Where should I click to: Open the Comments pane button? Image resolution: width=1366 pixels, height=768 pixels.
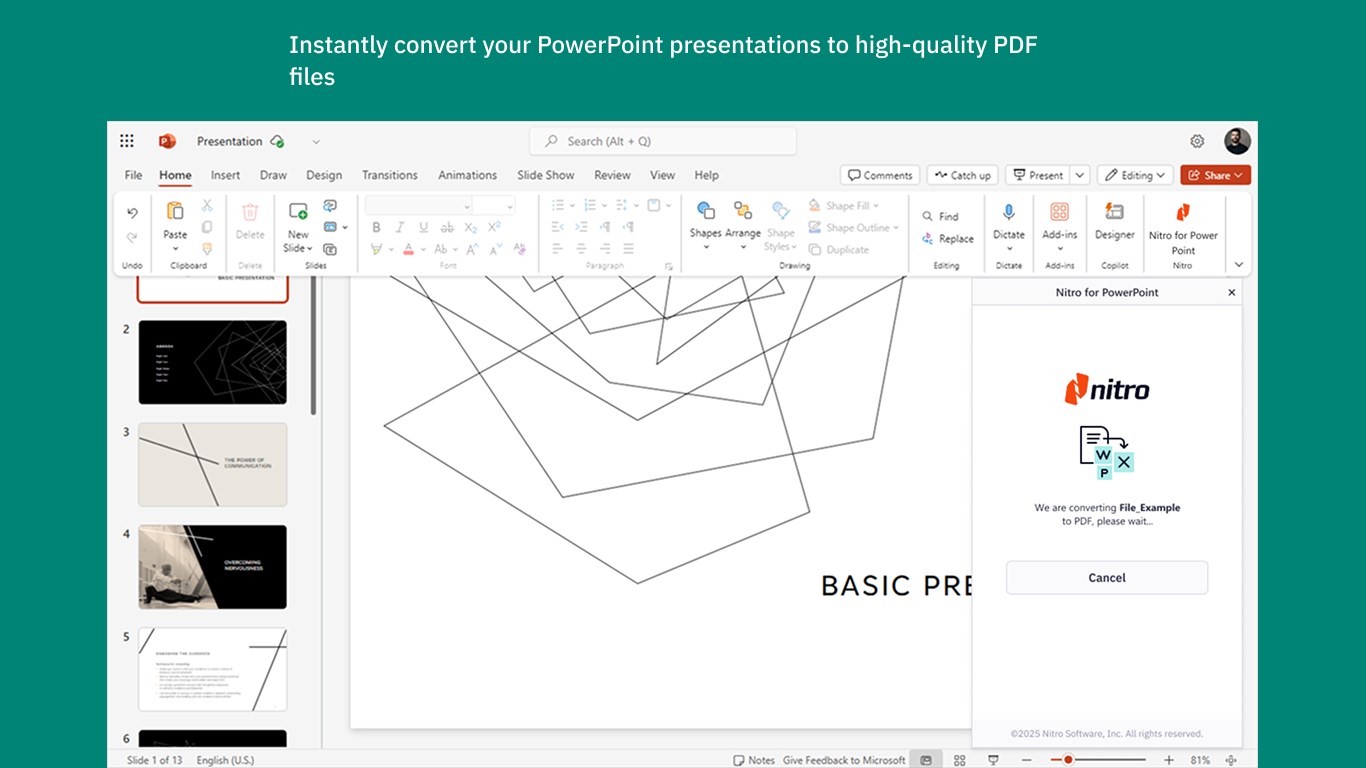pyautogui.click(x=880, y=175)
